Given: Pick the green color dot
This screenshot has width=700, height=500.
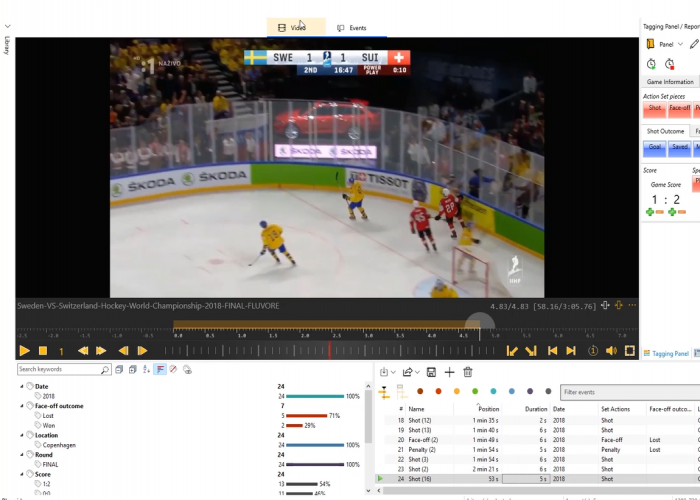Looking at the screenshot, I should pyautogui.click(x=475, y=392).
